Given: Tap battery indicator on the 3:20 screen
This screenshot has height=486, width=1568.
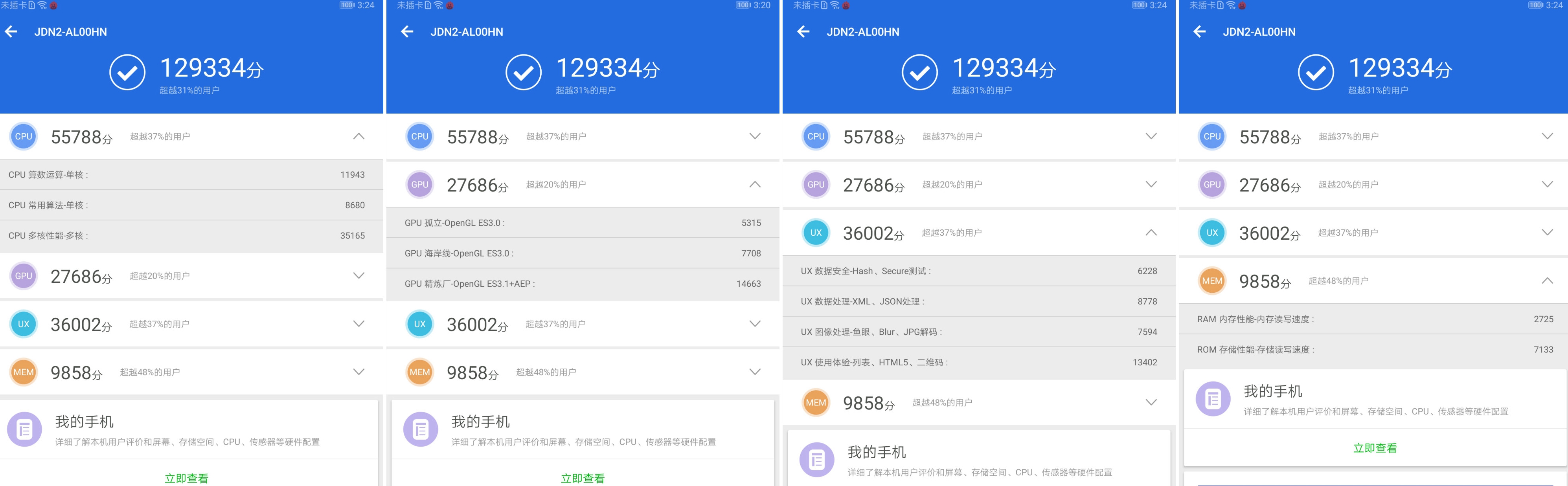Looking at the screenshot, I should point(743,6).
